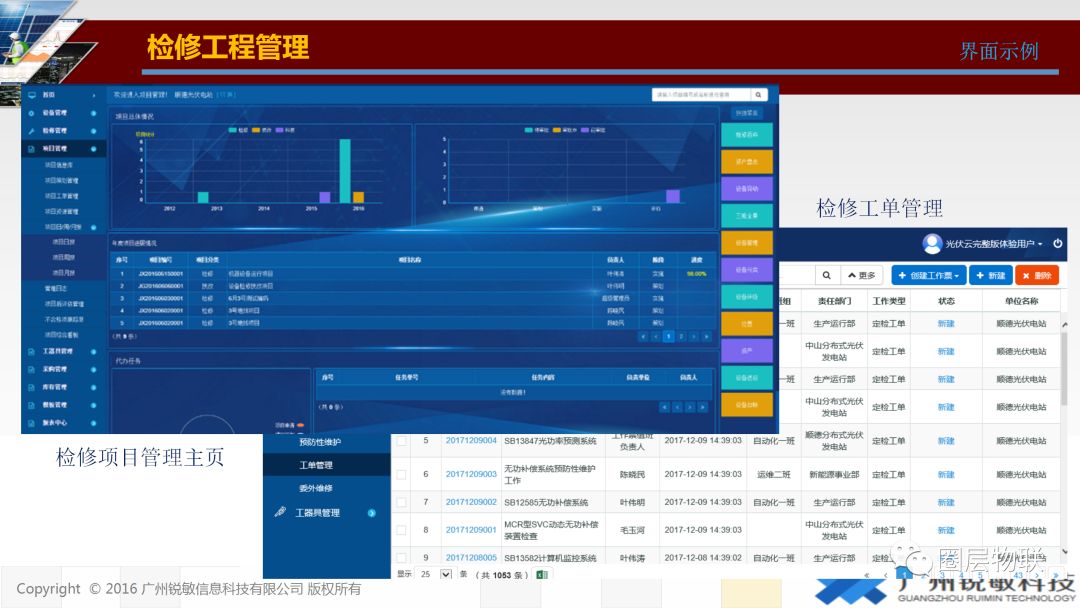1080x608 pixels.
Task: Open work order 20171209004
Action: [x=471, y=441]
